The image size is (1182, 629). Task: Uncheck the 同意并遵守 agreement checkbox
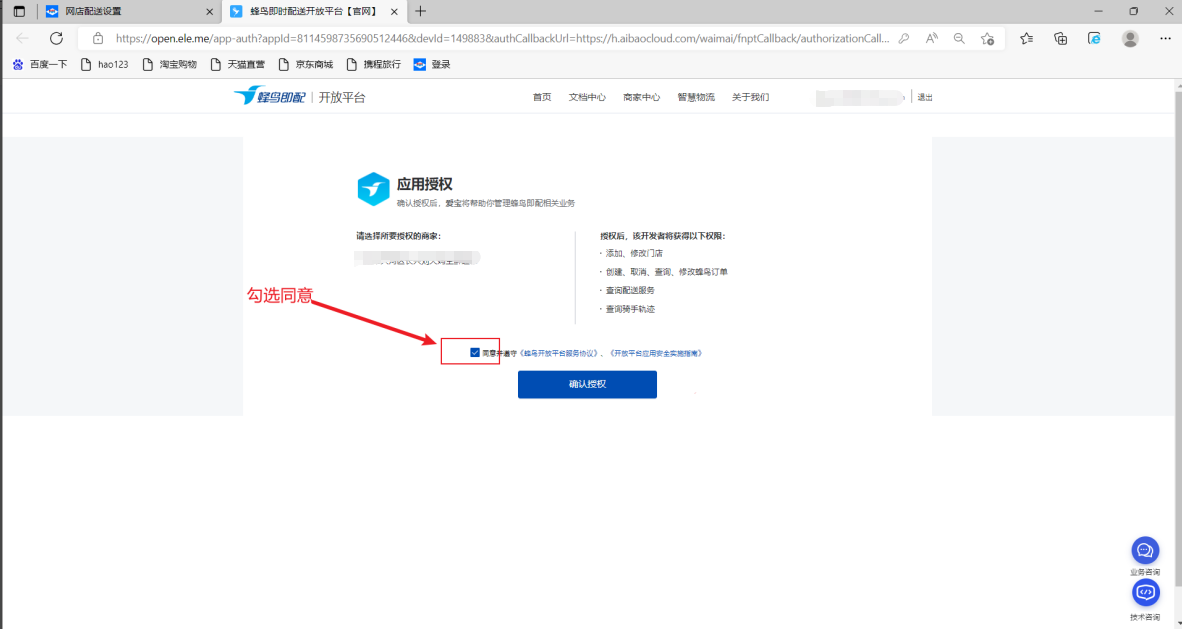pyautogui.click(x=474, y=353)
